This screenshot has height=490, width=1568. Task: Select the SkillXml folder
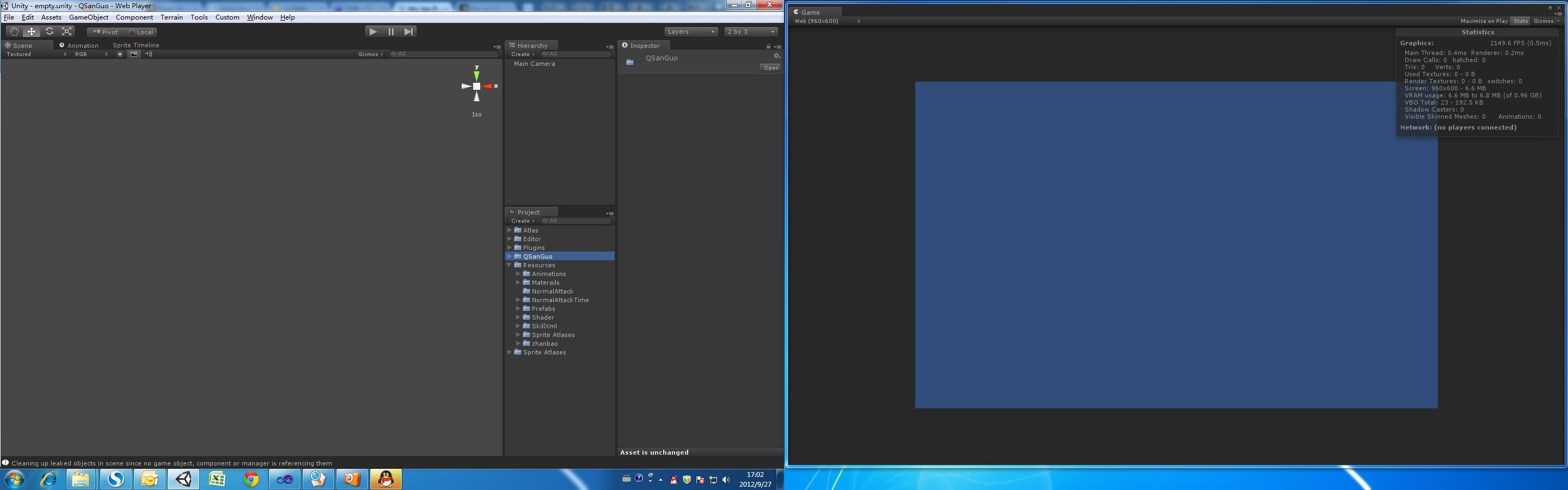coord(543,326)
